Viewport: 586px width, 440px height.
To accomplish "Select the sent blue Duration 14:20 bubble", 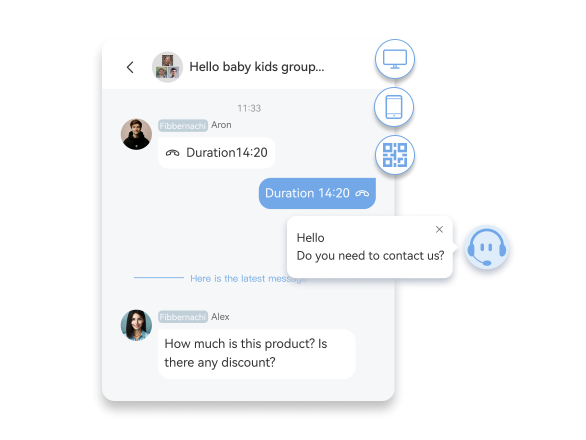I will click(317, 193).
